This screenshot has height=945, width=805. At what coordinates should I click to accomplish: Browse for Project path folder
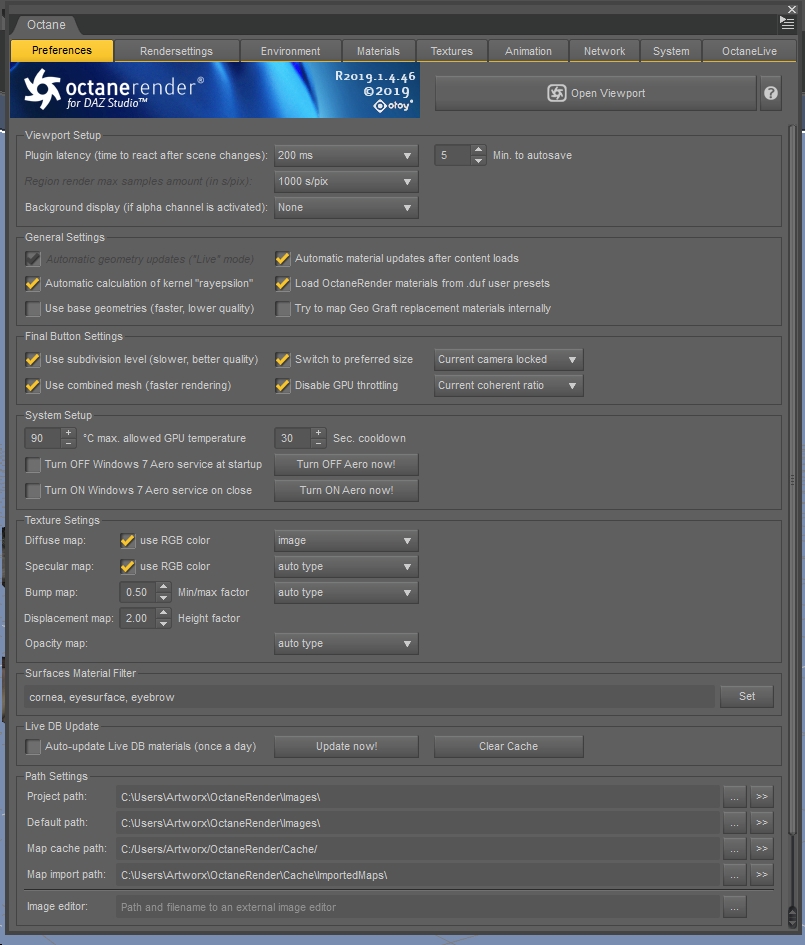[735, 797]
